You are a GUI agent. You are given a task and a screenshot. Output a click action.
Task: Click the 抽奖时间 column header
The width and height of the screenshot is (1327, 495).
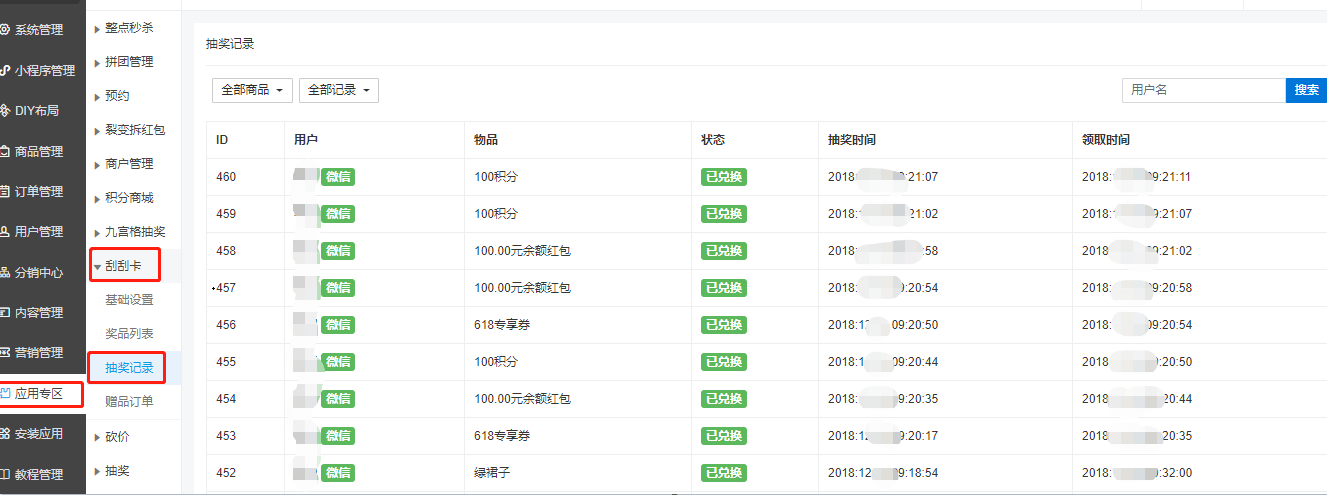tap(852, 140)
